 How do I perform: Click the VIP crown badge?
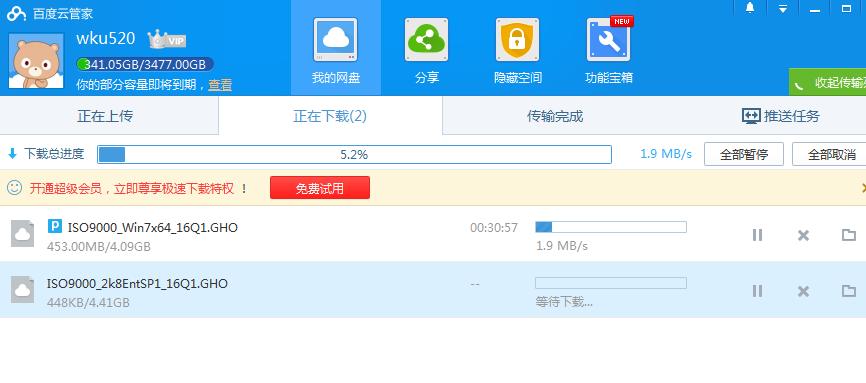(x=167, y=39)
